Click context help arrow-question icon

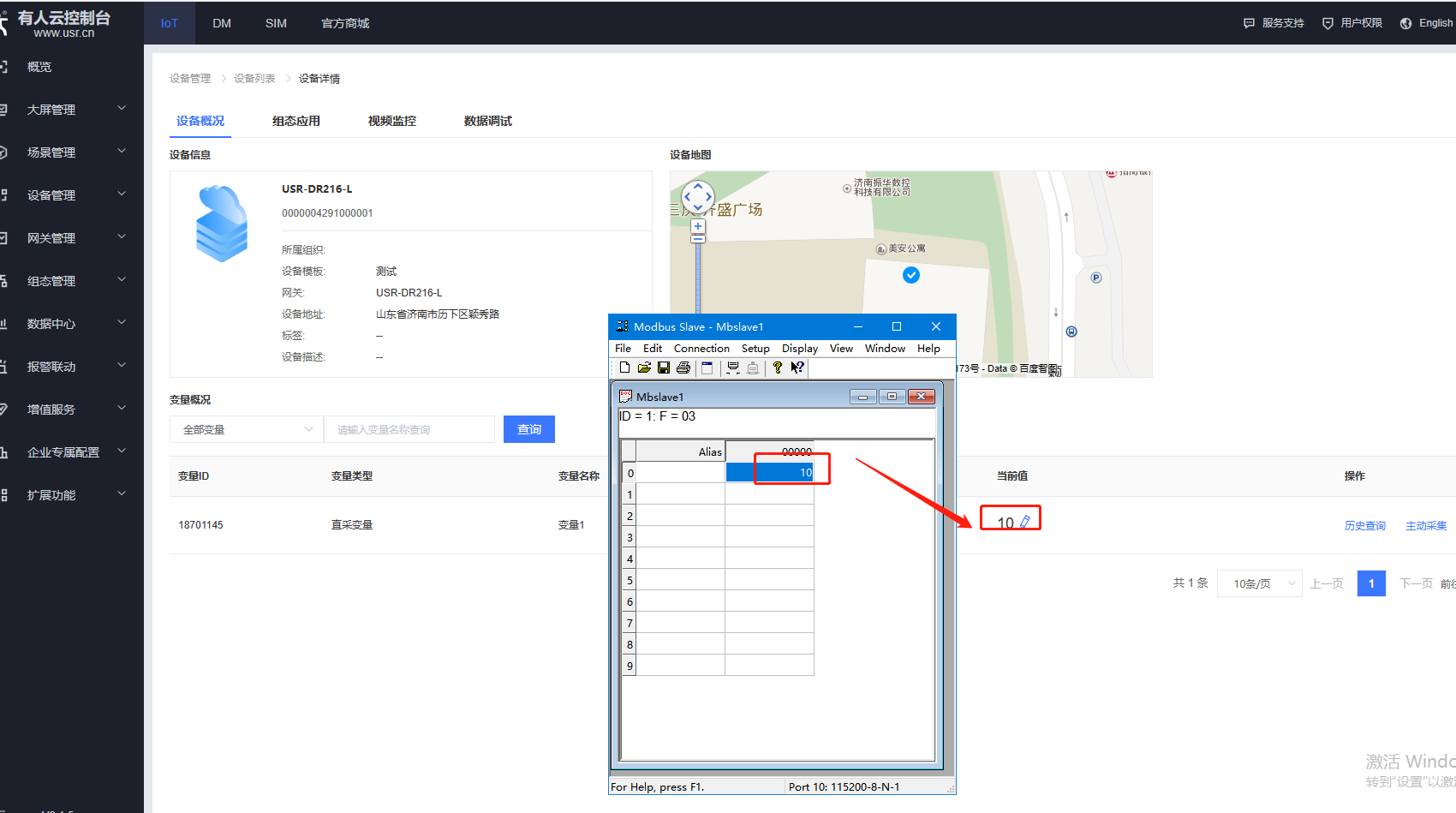click(797, 368)
